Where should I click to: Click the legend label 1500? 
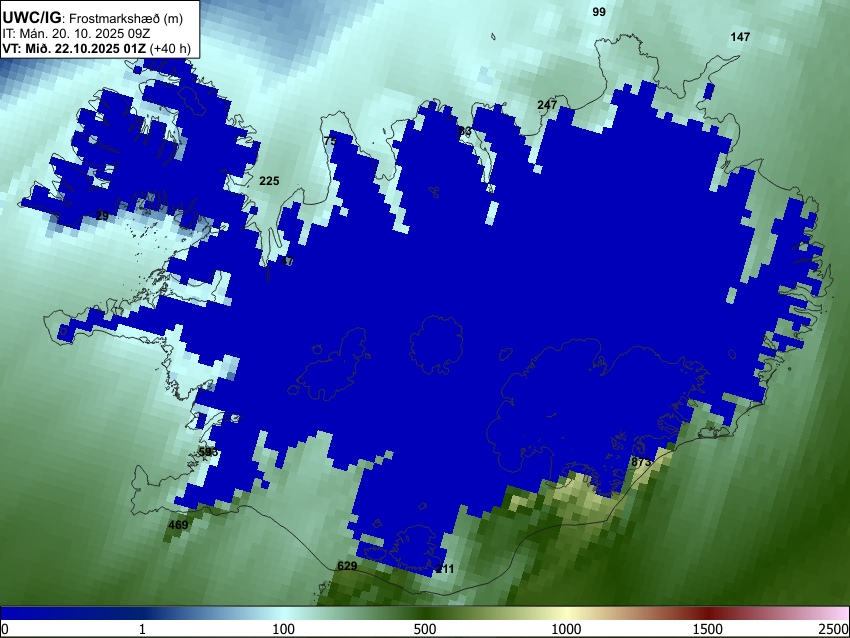pos(708,629)
